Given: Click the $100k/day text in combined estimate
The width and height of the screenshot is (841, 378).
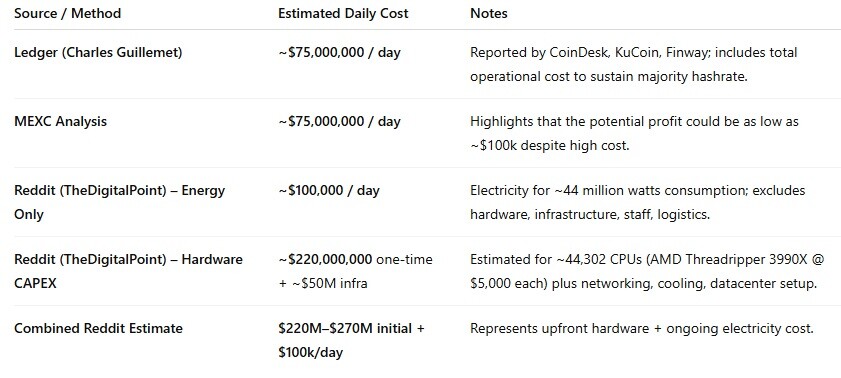Looking at the screenshot, I should tap(311, 352).
